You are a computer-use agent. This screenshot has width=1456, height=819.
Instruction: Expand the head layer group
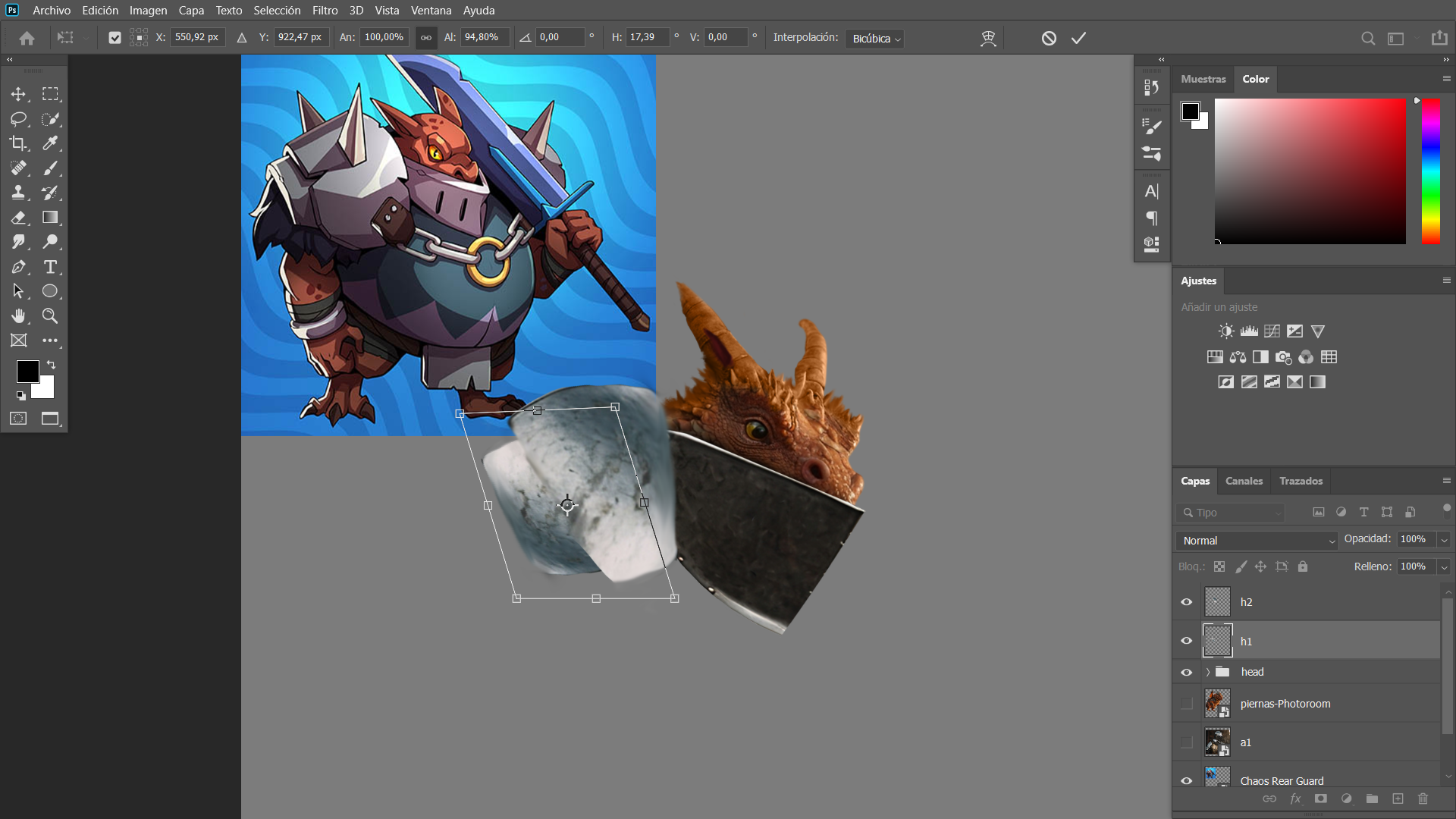(1207, 673)
